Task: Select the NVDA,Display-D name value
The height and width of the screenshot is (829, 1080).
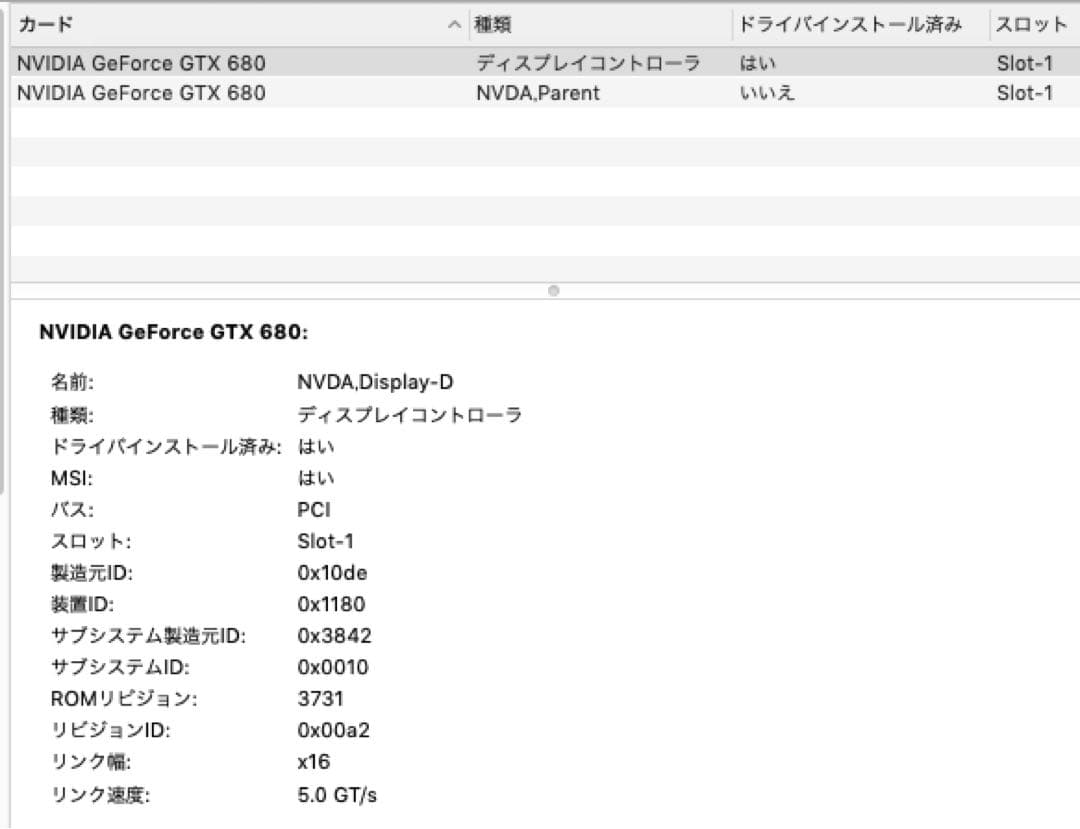Action: click(x=375, y=382)
